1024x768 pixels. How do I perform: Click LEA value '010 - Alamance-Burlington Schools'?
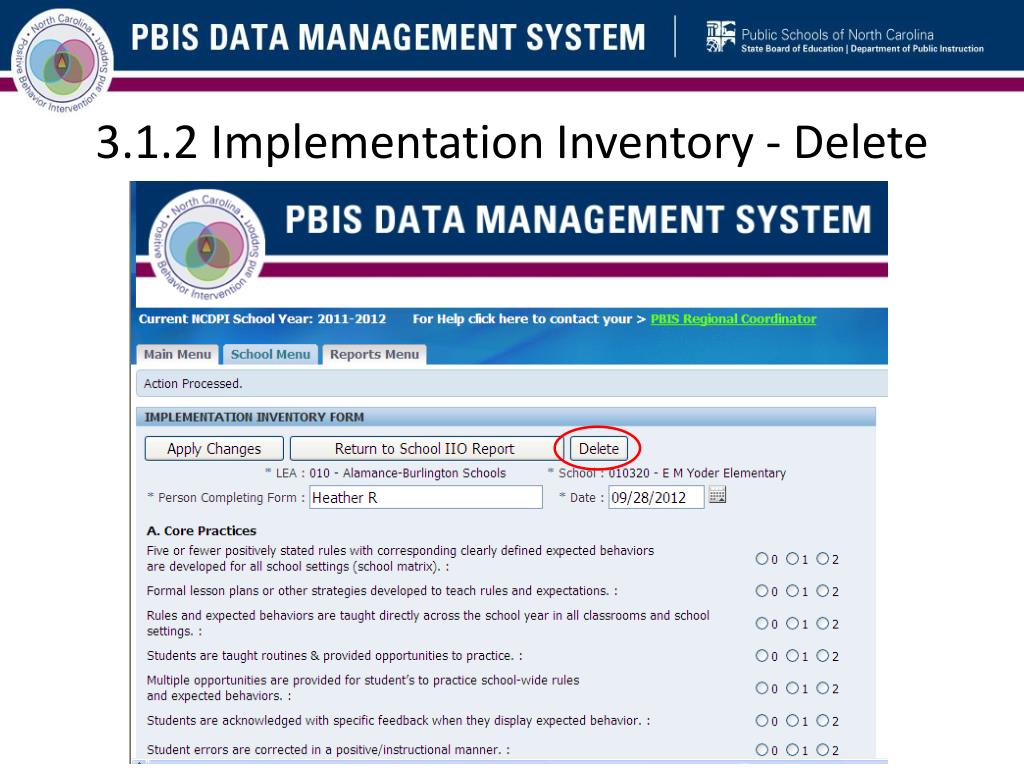point(408,473)
